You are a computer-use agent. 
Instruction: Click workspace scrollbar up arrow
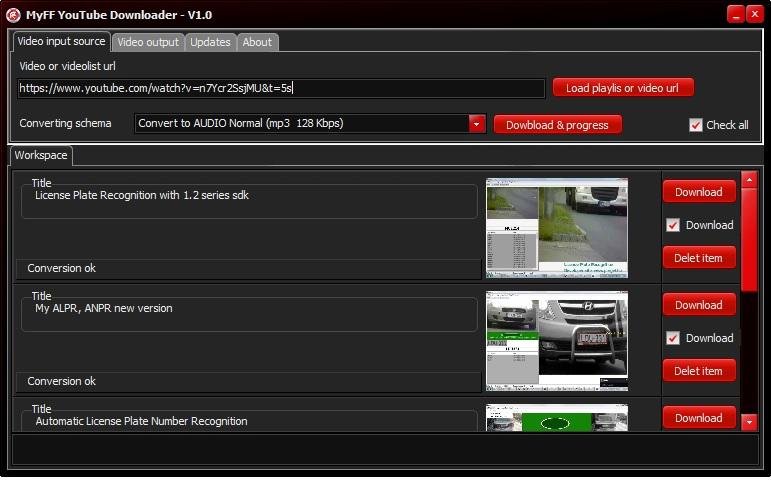coord(749,180)
